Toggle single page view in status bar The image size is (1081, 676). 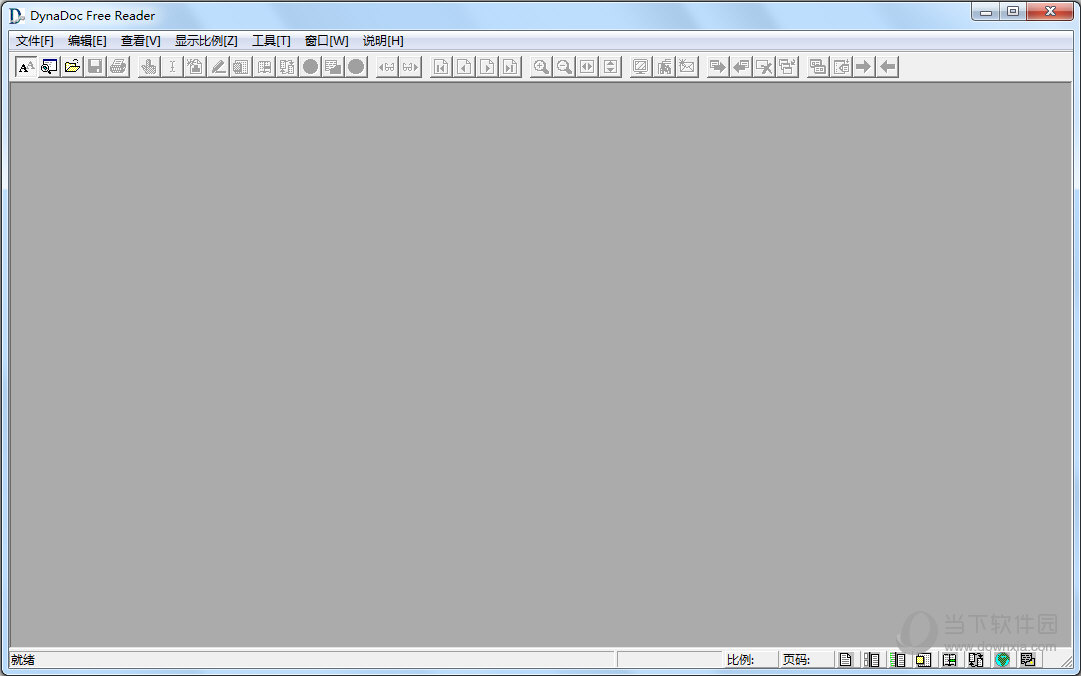pyautogui.click(x=846, y=660)
